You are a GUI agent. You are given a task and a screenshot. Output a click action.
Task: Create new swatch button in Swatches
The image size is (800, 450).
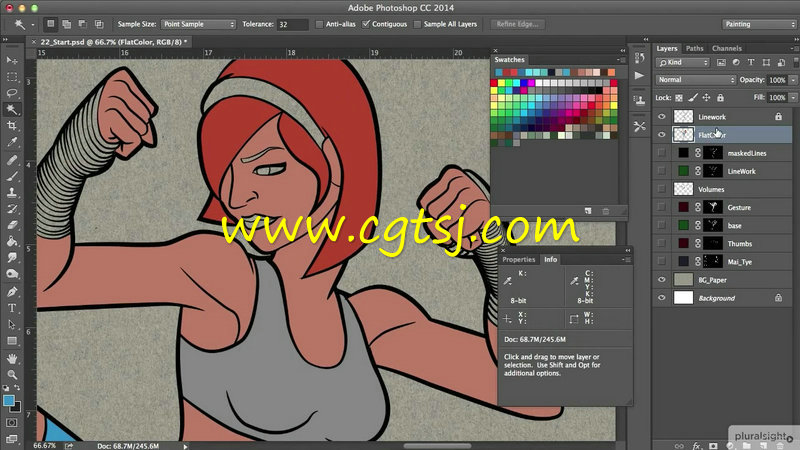(x=588, y=211)
